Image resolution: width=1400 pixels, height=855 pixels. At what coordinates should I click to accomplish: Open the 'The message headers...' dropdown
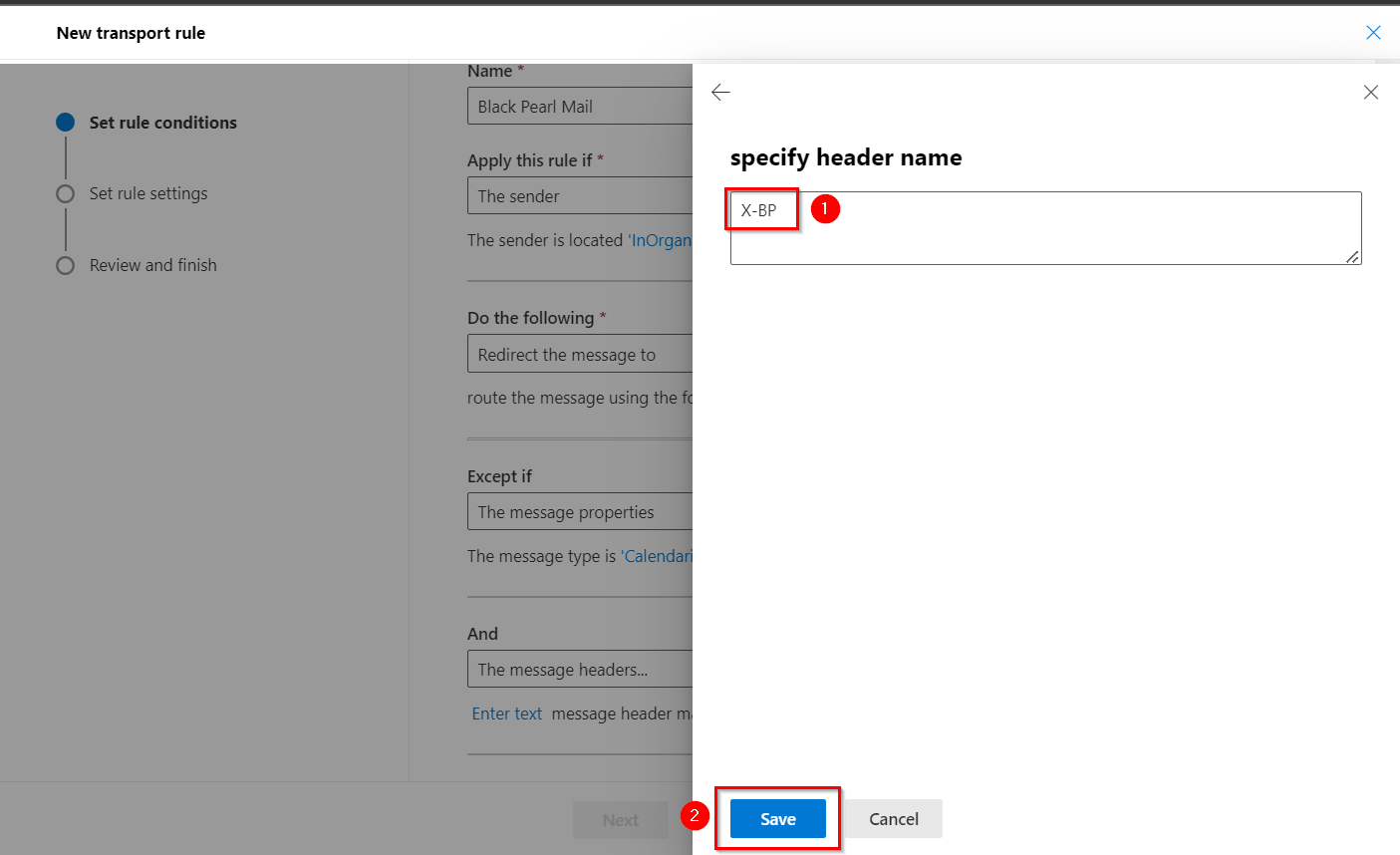coord(579,670)
